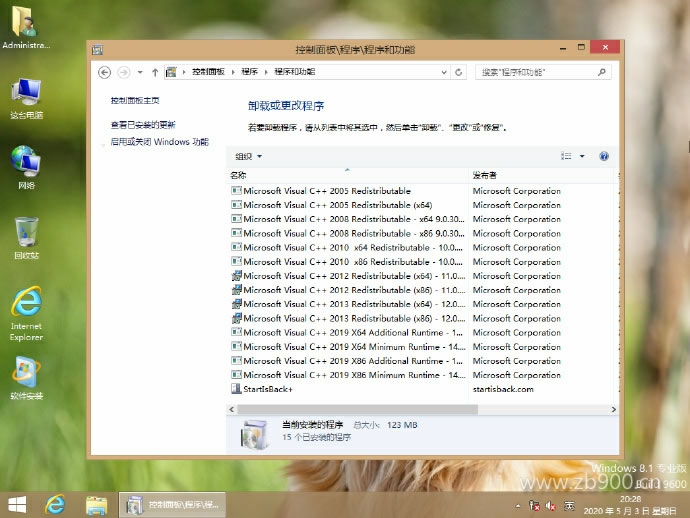The height and width of the screenshot is (518, 690).
Task: Launch Internet Explorer desktop shortcut
Action: point(26,313)
